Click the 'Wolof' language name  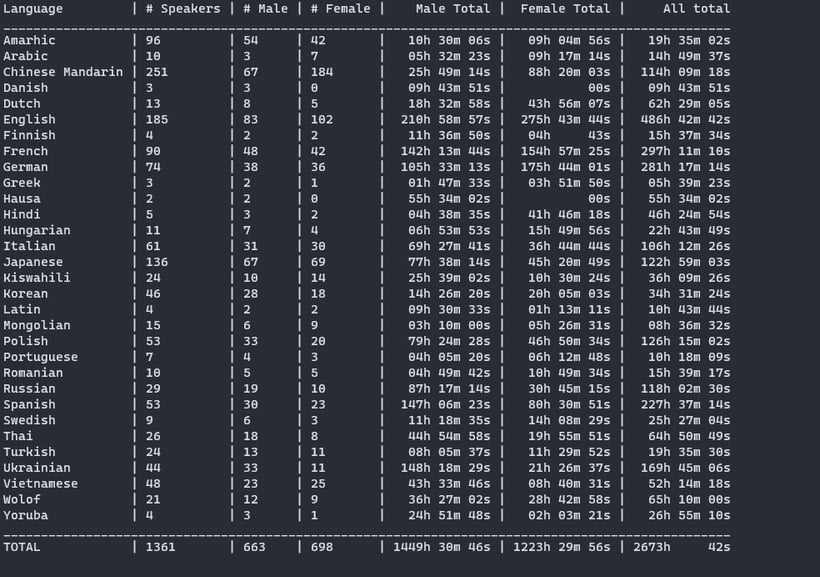(x=22, y=500)
